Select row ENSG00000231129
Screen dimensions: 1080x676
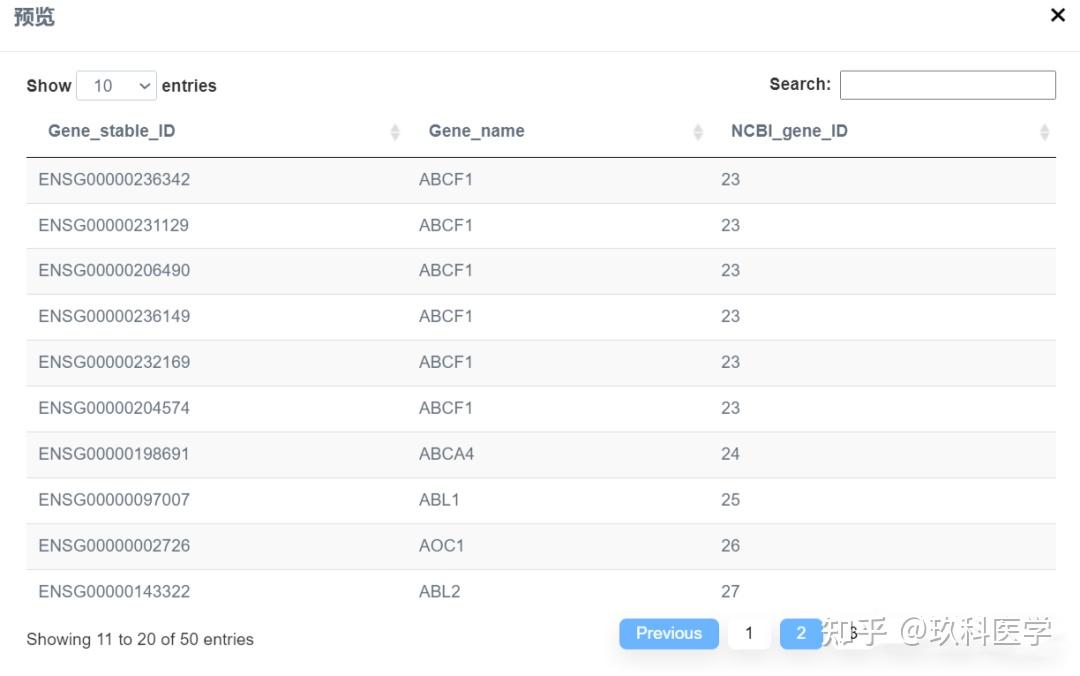pyautogui.click(x=113, y=225)
